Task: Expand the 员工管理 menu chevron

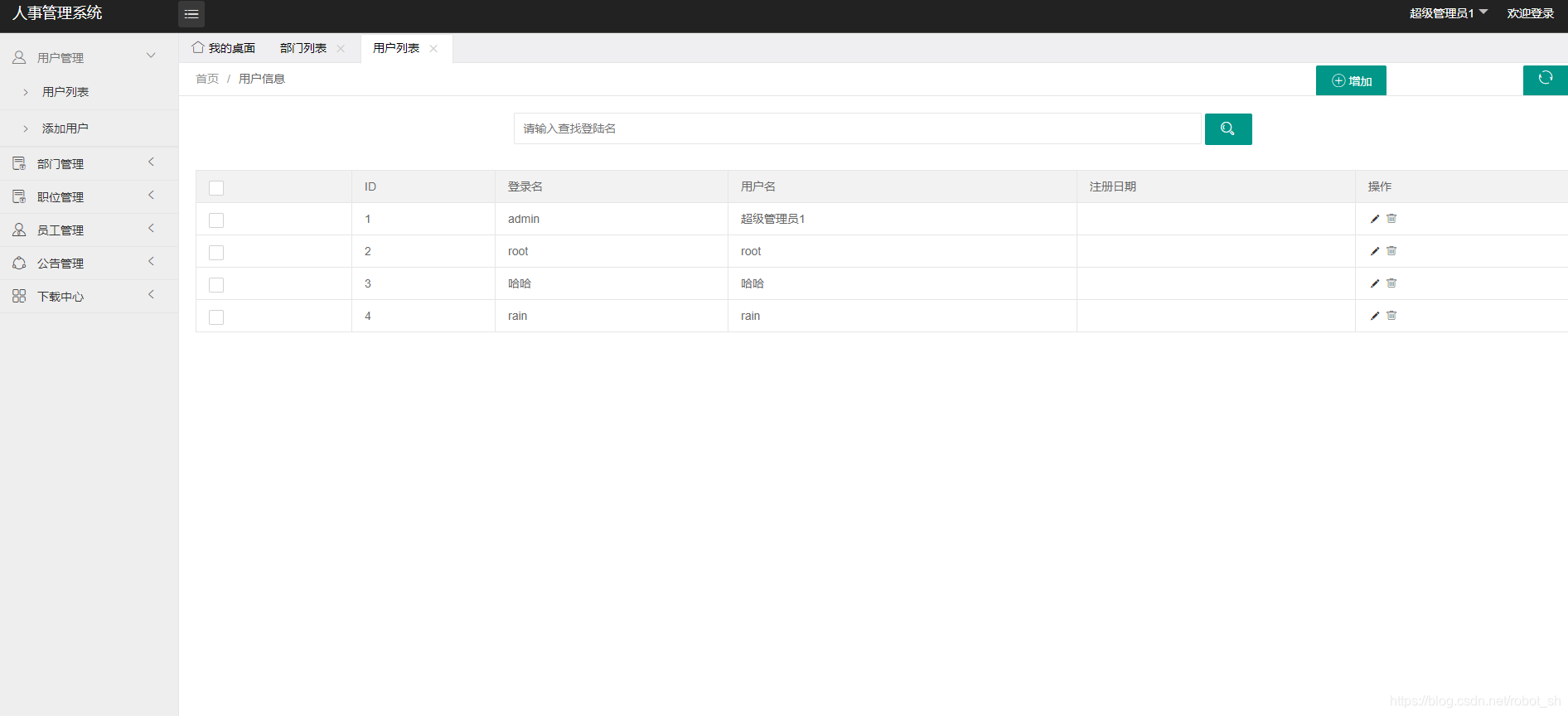Action: click(151, 228)
